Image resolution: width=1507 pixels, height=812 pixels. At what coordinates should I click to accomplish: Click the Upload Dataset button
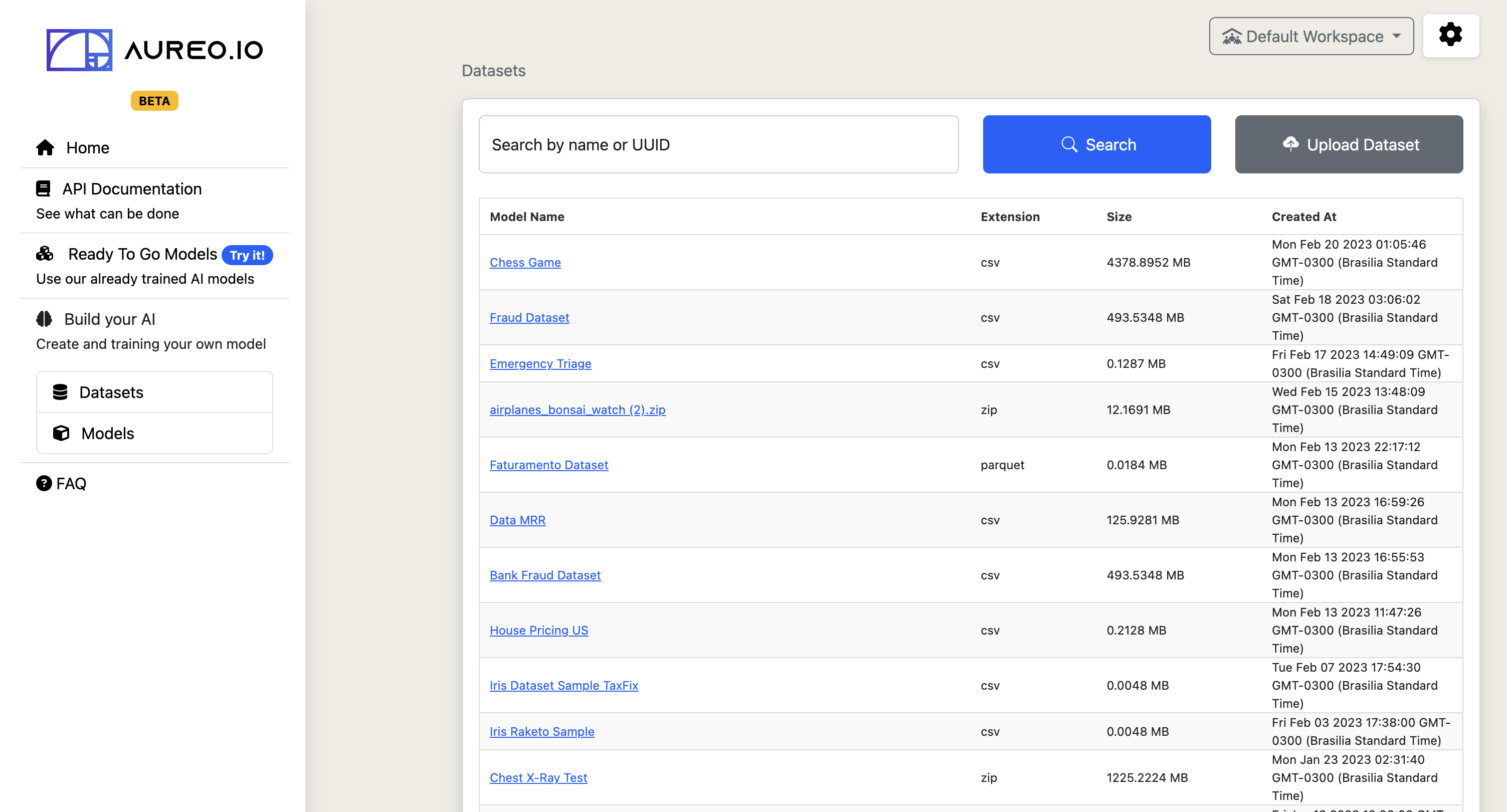pos(1349,144)
